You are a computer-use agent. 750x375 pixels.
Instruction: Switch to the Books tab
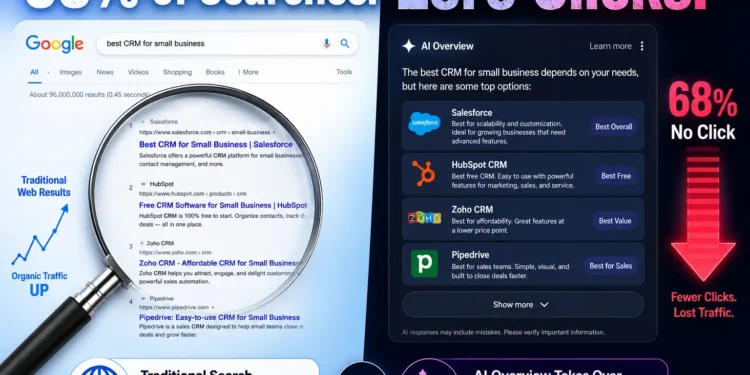(x=215, y=72)
